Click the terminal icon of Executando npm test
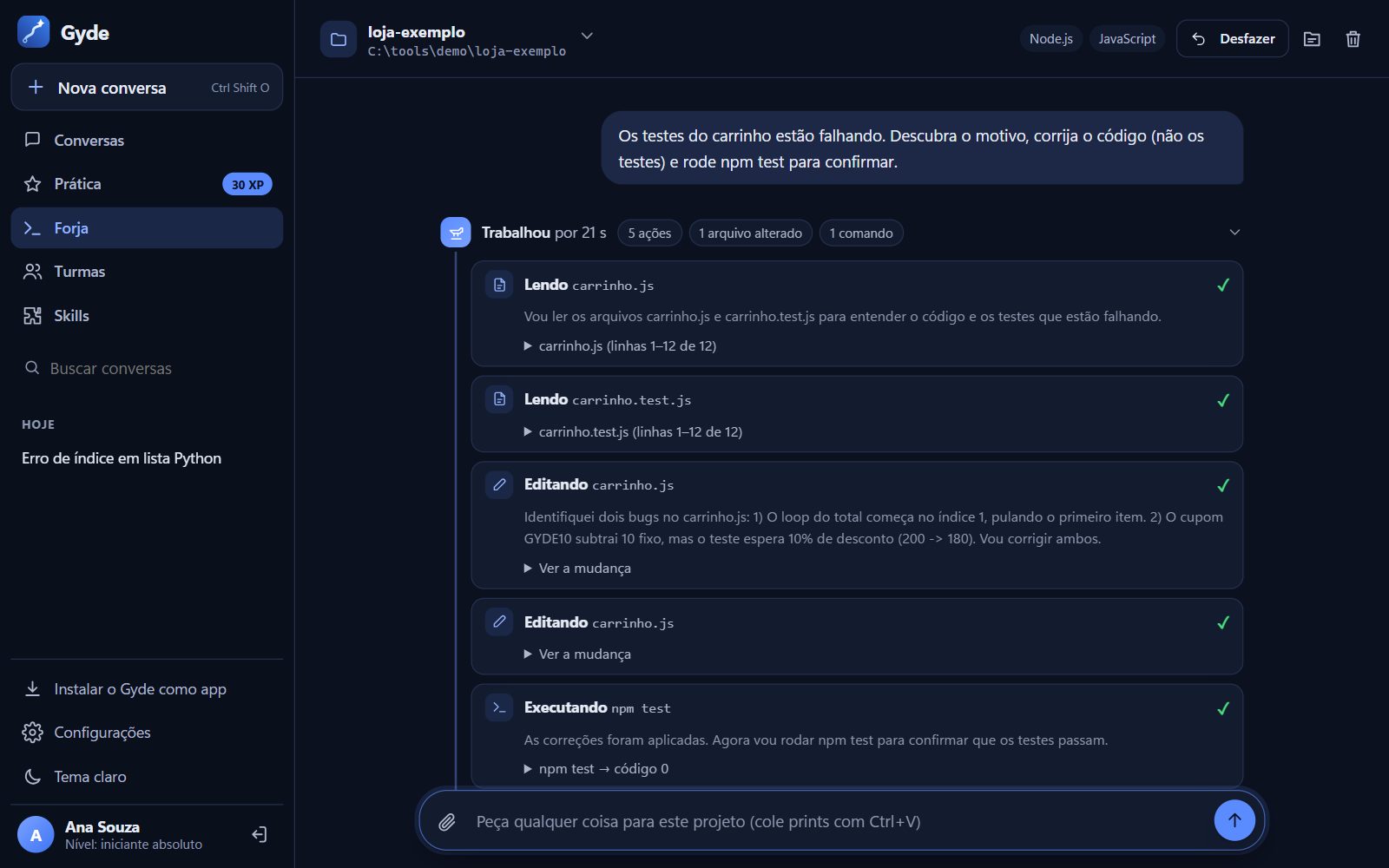This screenshot has width=1389, height=868. pos(499,707)
